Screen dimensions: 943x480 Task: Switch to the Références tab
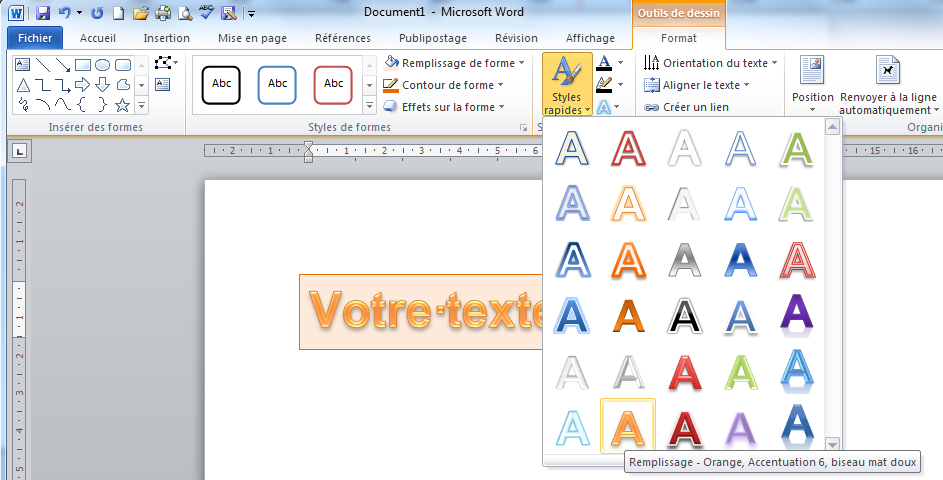coord(343,38)
